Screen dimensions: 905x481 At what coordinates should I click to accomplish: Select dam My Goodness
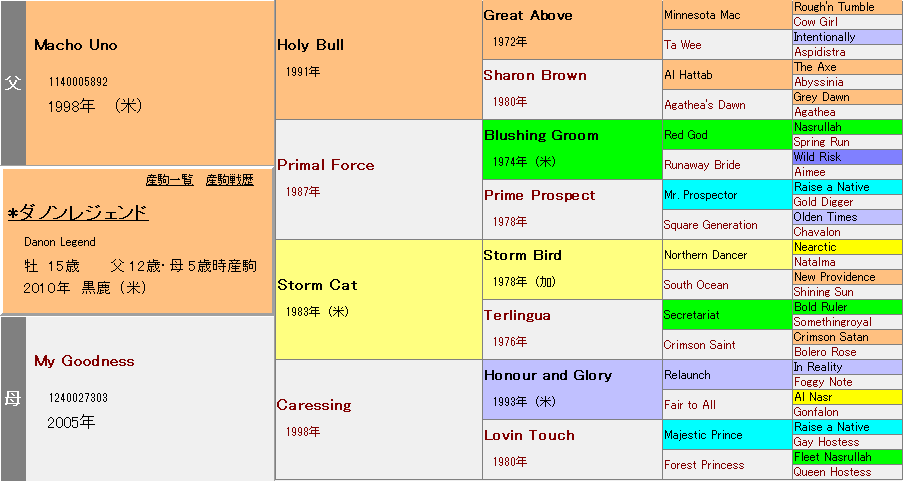pyautogui.click(x=83, y=361)
